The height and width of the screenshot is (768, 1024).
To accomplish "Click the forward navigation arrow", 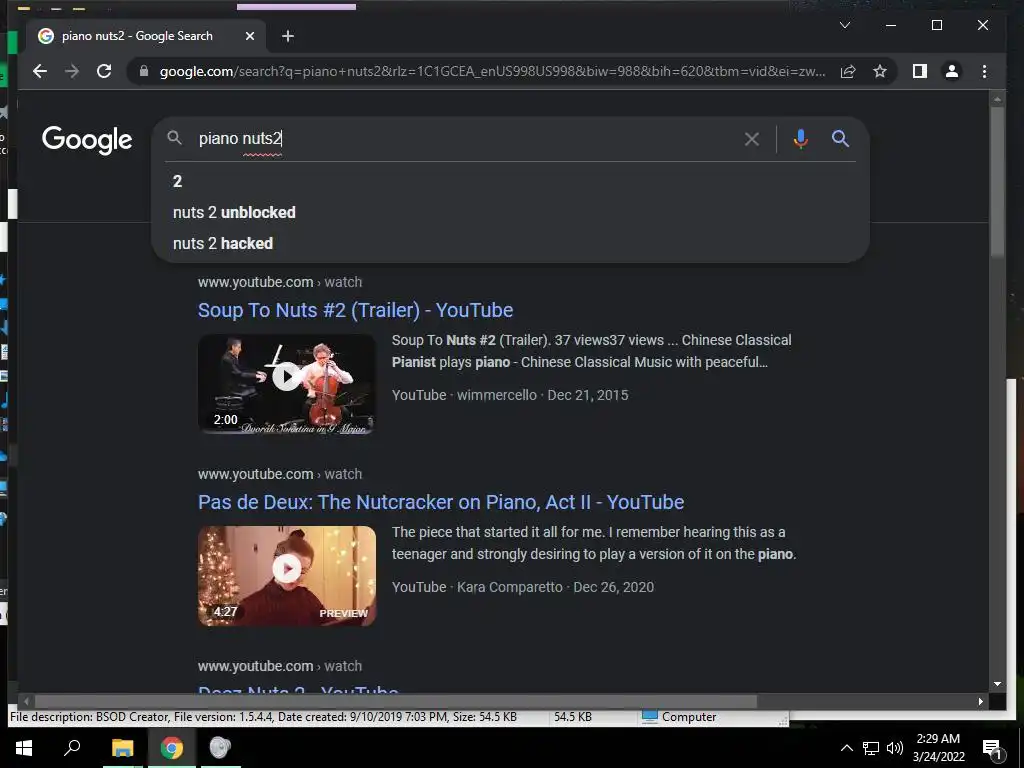I will tap(72, 71).
